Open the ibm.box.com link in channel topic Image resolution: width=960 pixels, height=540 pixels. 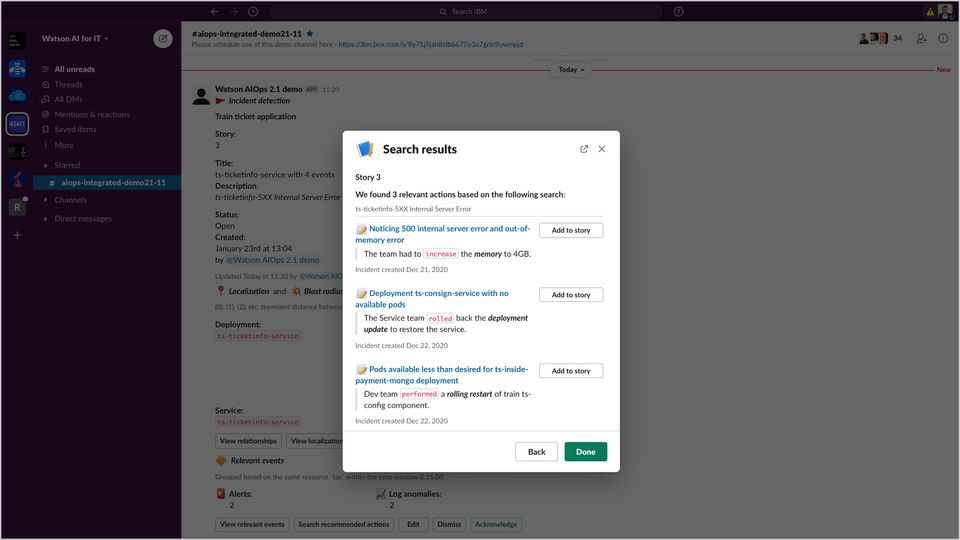click(x=430, y=44)
